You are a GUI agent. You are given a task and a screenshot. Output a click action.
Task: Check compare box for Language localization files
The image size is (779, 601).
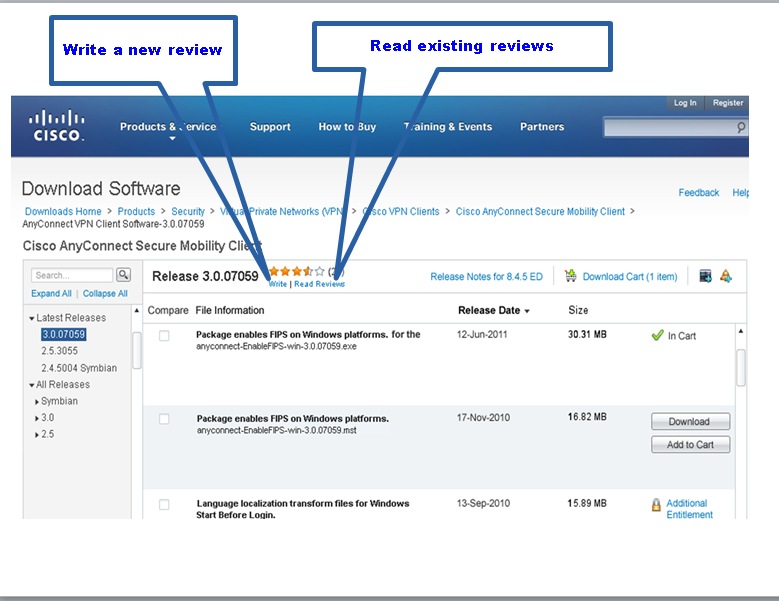click(164, 505)
